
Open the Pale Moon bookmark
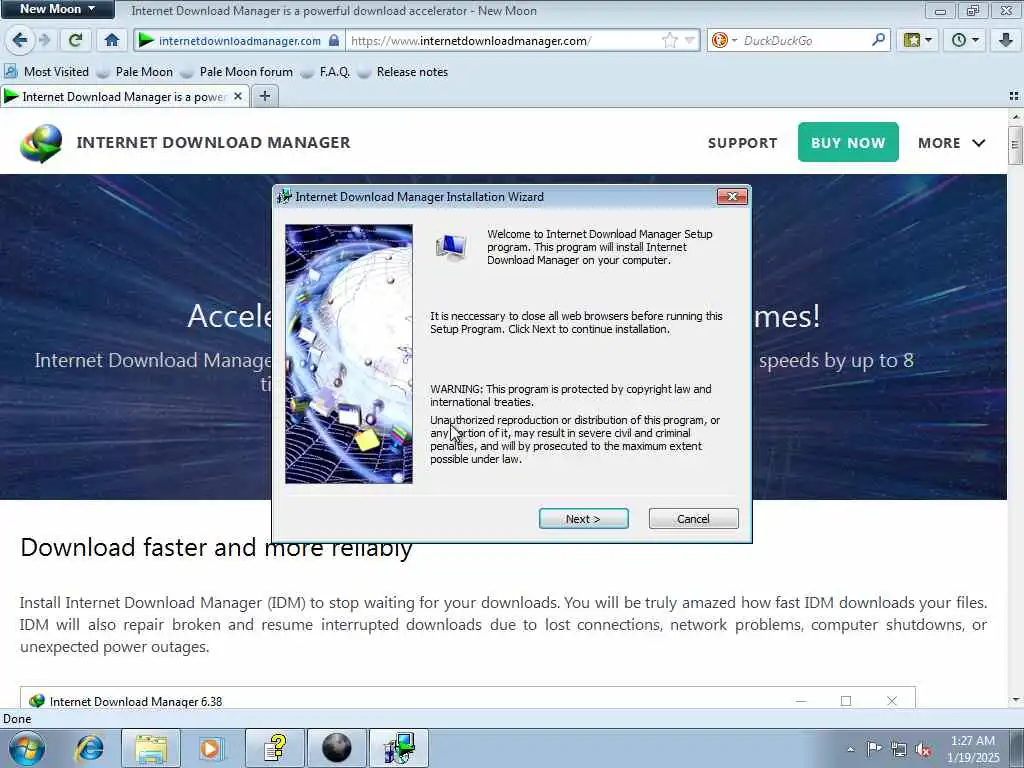pyautogui.click(x=135, y=72)
